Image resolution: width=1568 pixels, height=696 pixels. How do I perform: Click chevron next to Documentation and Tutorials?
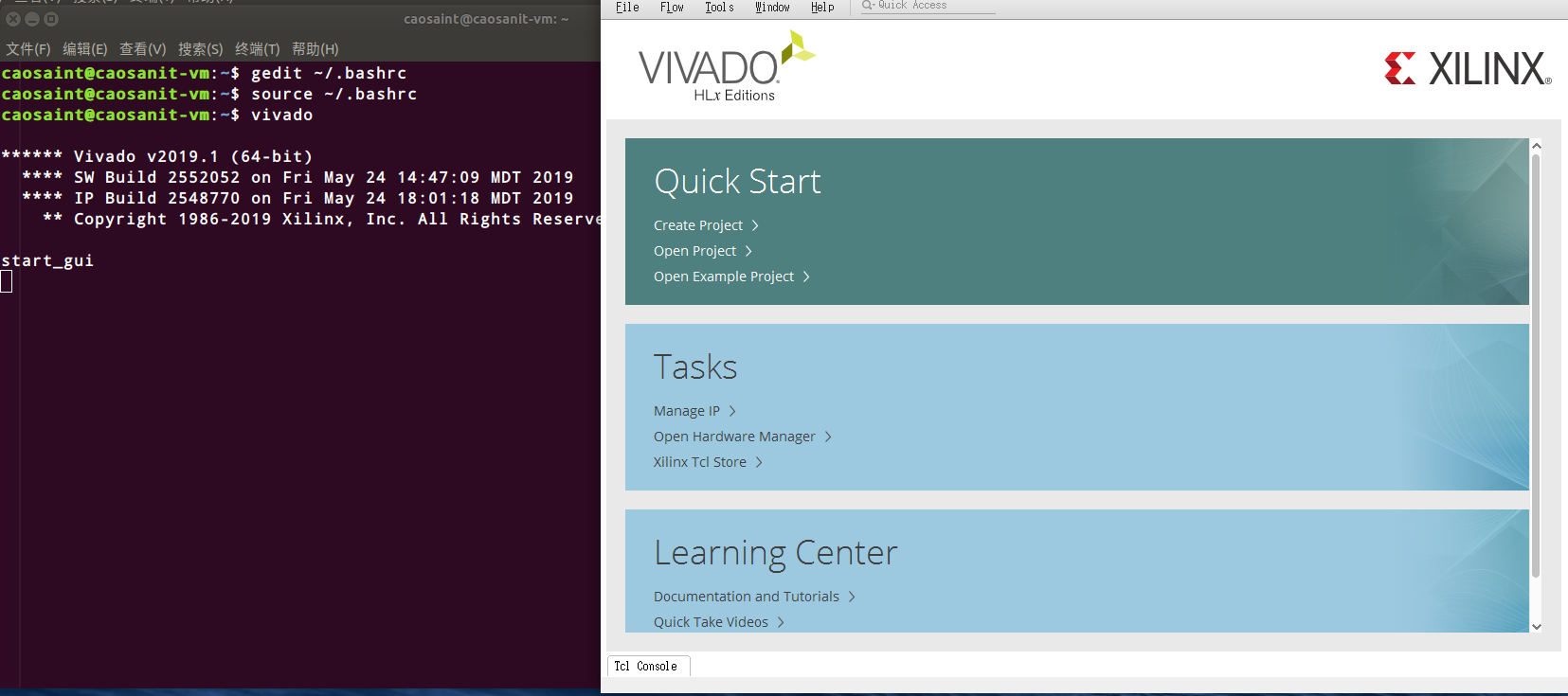coord(852,597)
